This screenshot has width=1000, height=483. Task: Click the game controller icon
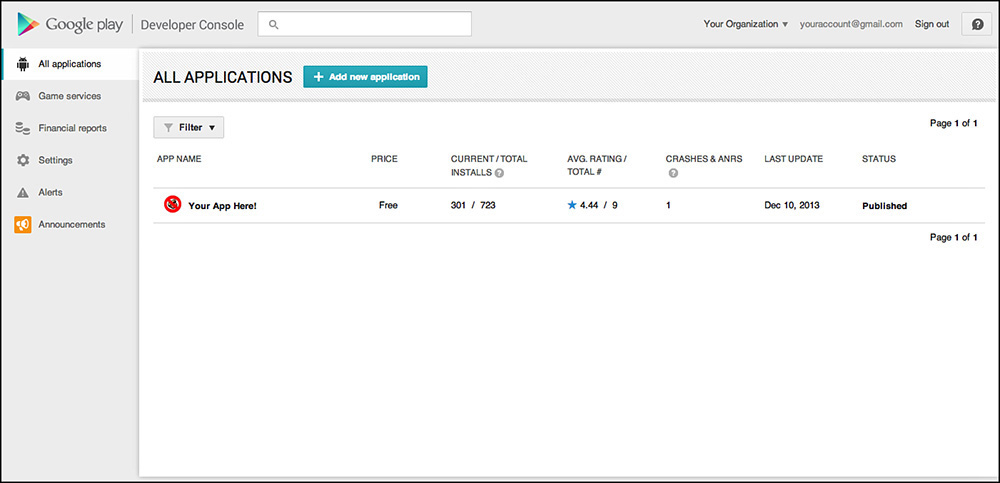[22, 96]
